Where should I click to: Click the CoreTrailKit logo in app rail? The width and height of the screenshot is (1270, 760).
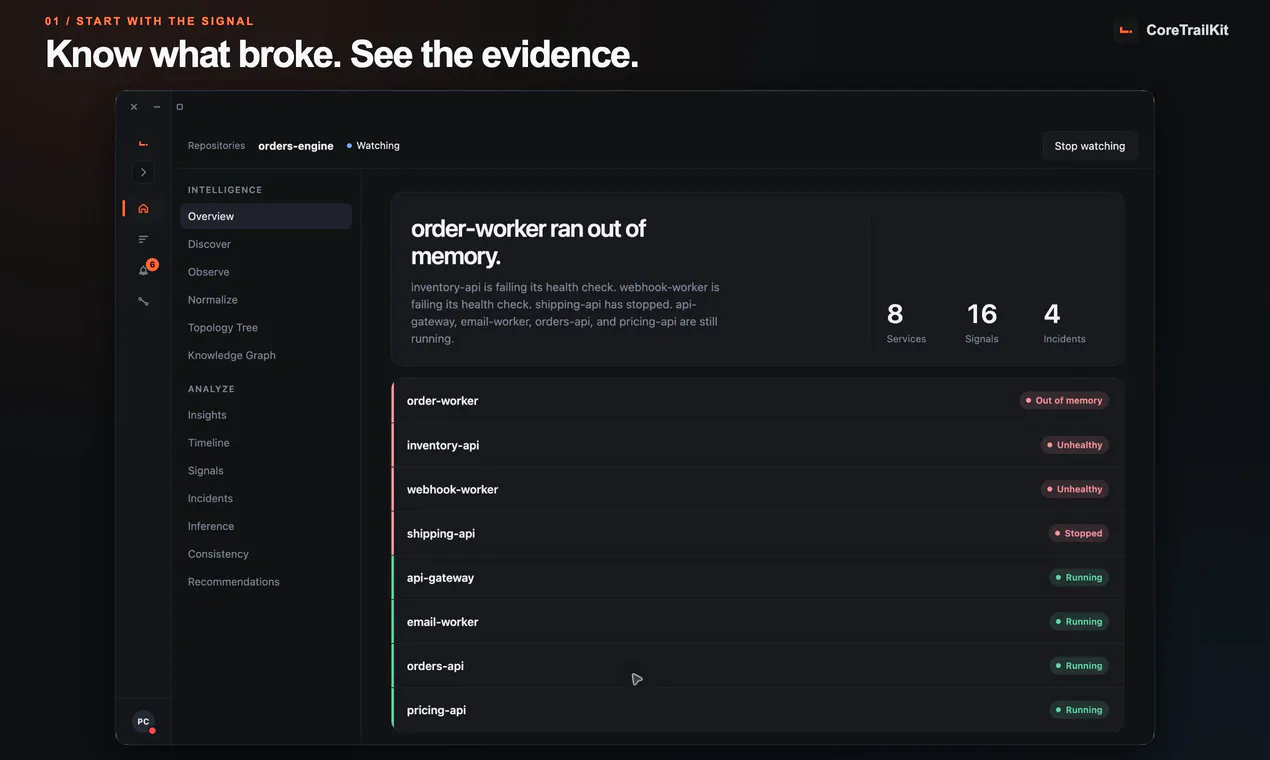click(x=143, y=144)
